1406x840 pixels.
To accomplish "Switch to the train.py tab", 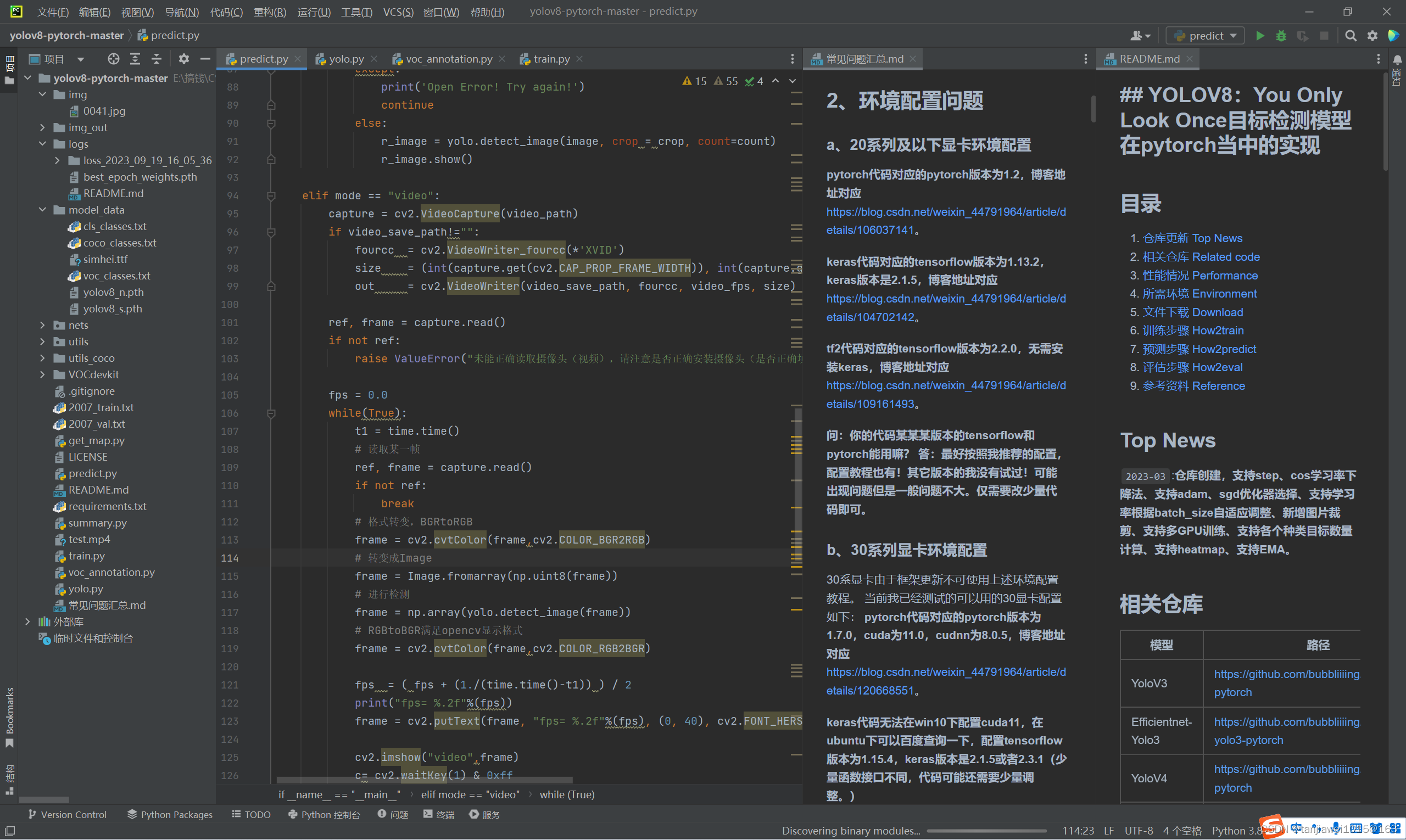I will (551, 59).
